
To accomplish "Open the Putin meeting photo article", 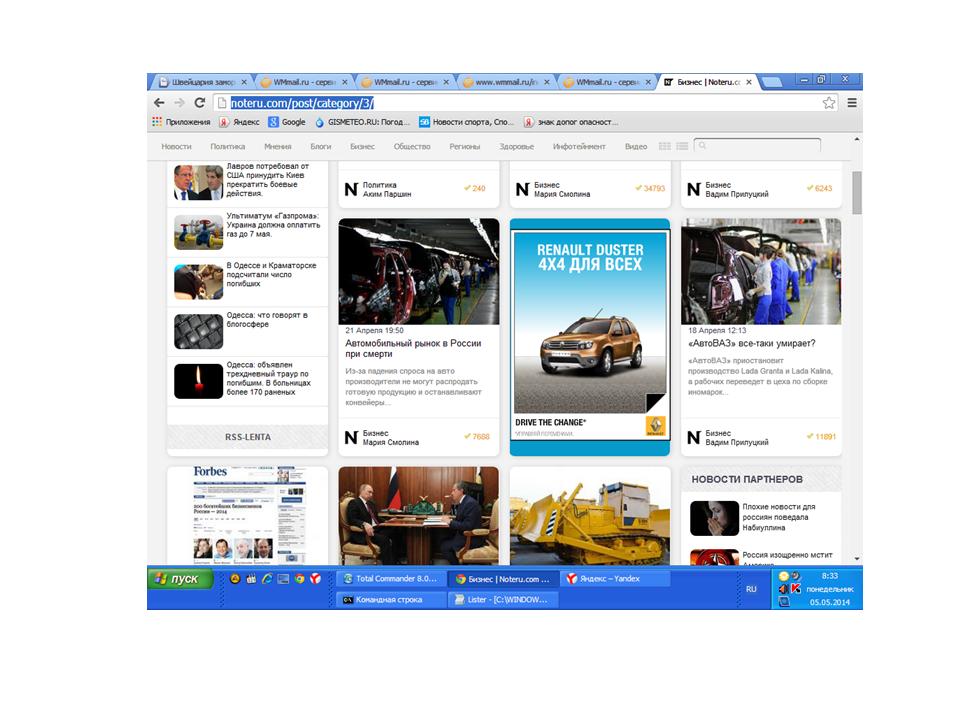I will (419, 516).
